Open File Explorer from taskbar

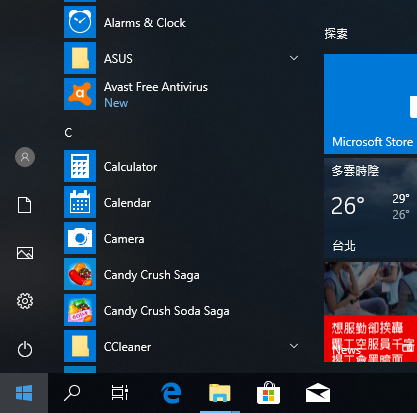click(x=220, y=393)
